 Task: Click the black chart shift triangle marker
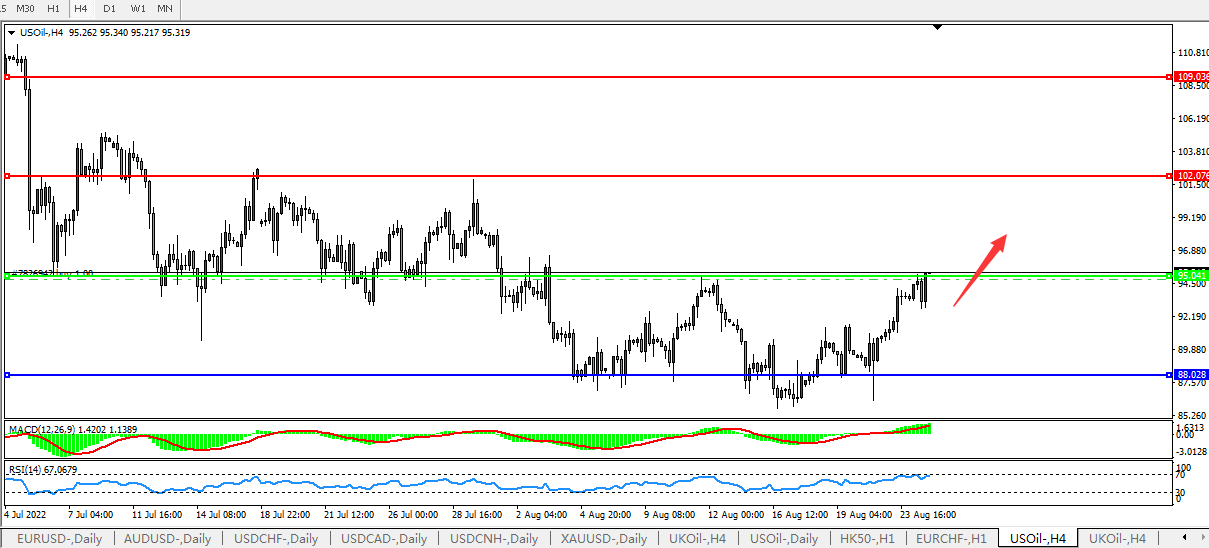(936, 27)
